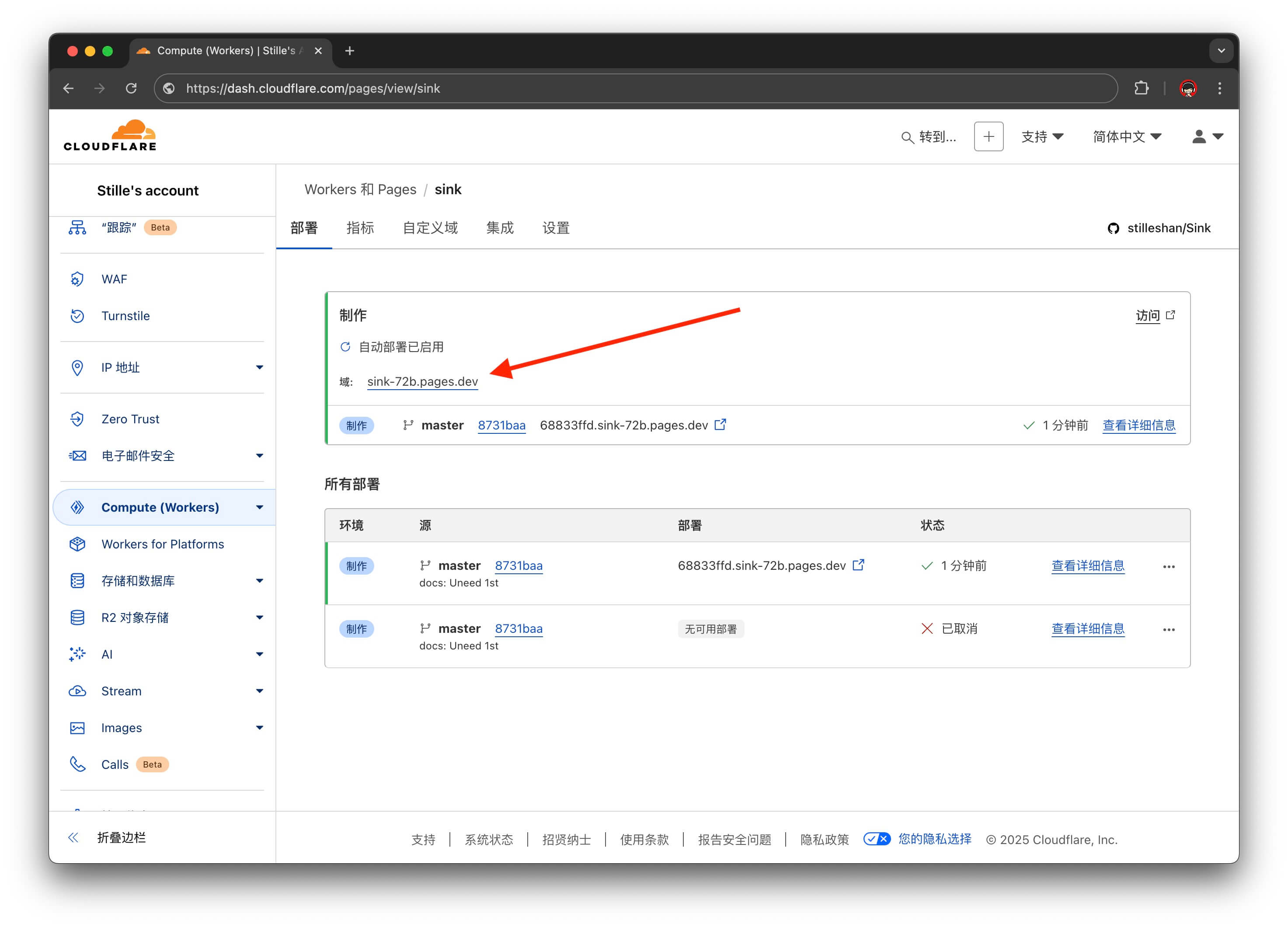The width and height of the screenshot is (1288, 928).
Task: Expand the 存储和数据库 menu arrow
Action: 260,580
